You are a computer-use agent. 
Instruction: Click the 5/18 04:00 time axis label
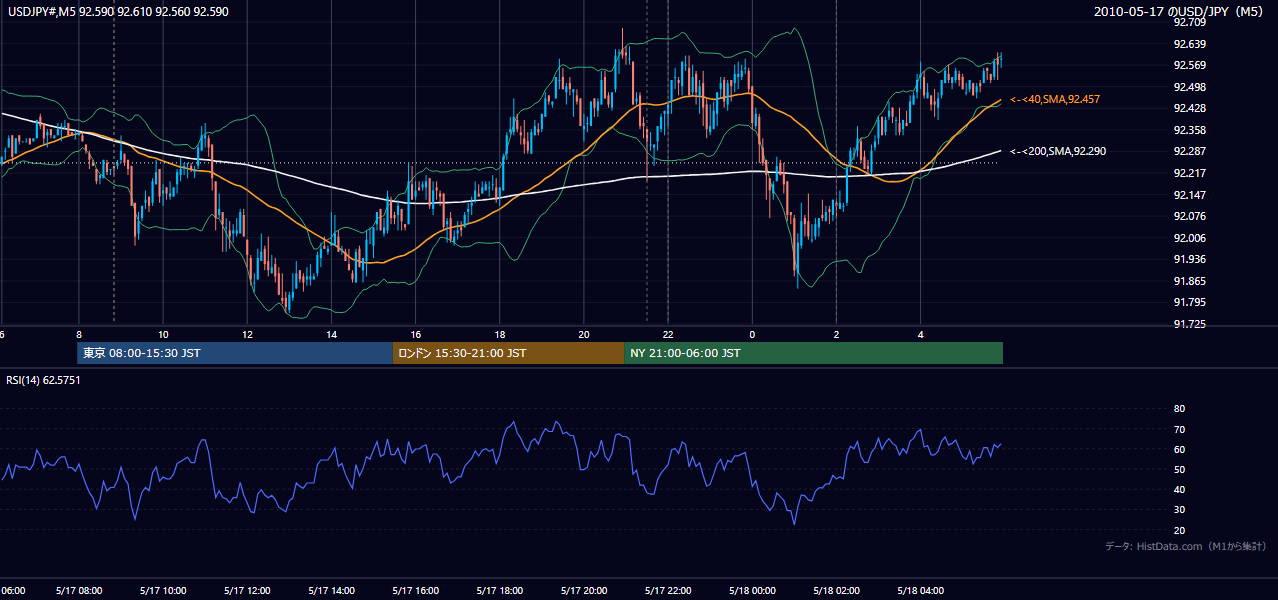coord(920,591)
